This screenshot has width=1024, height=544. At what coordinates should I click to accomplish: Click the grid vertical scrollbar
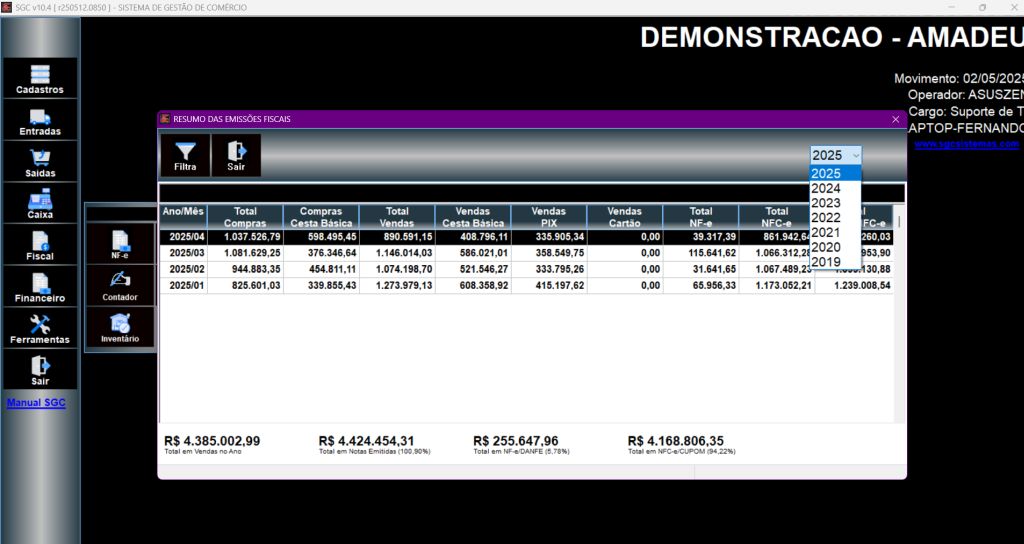[899, 313]
